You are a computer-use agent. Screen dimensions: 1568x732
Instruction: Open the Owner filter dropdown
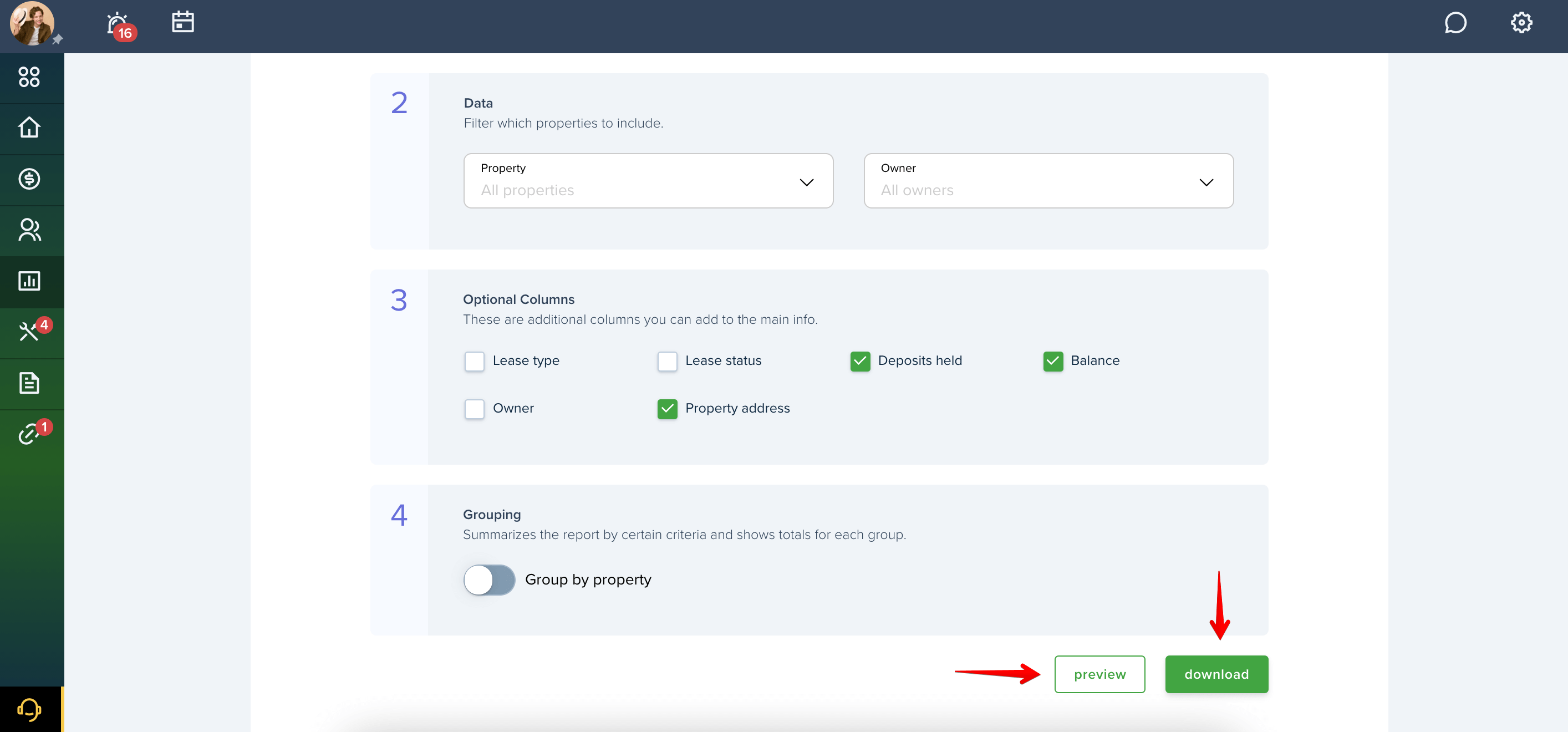pyautogui.click(x=1048, y=181)
